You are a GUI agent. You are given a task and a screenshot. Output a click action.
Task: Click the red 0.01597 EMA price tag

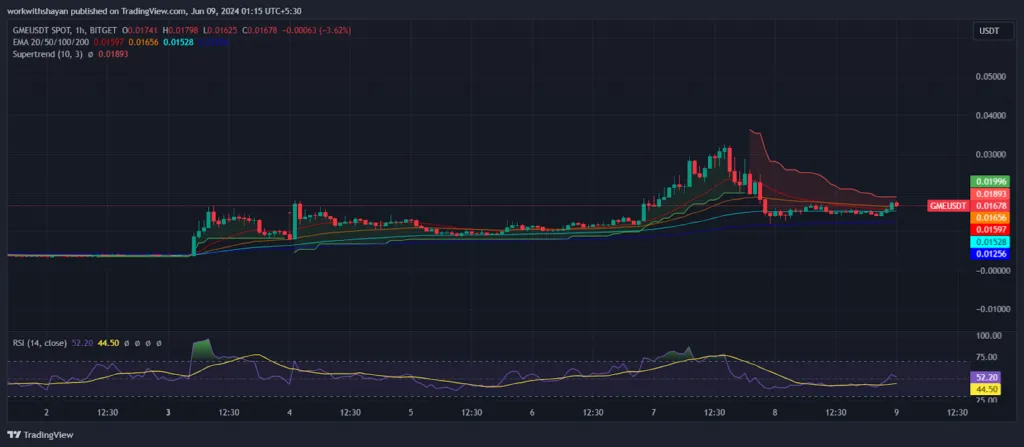[990, 230]
